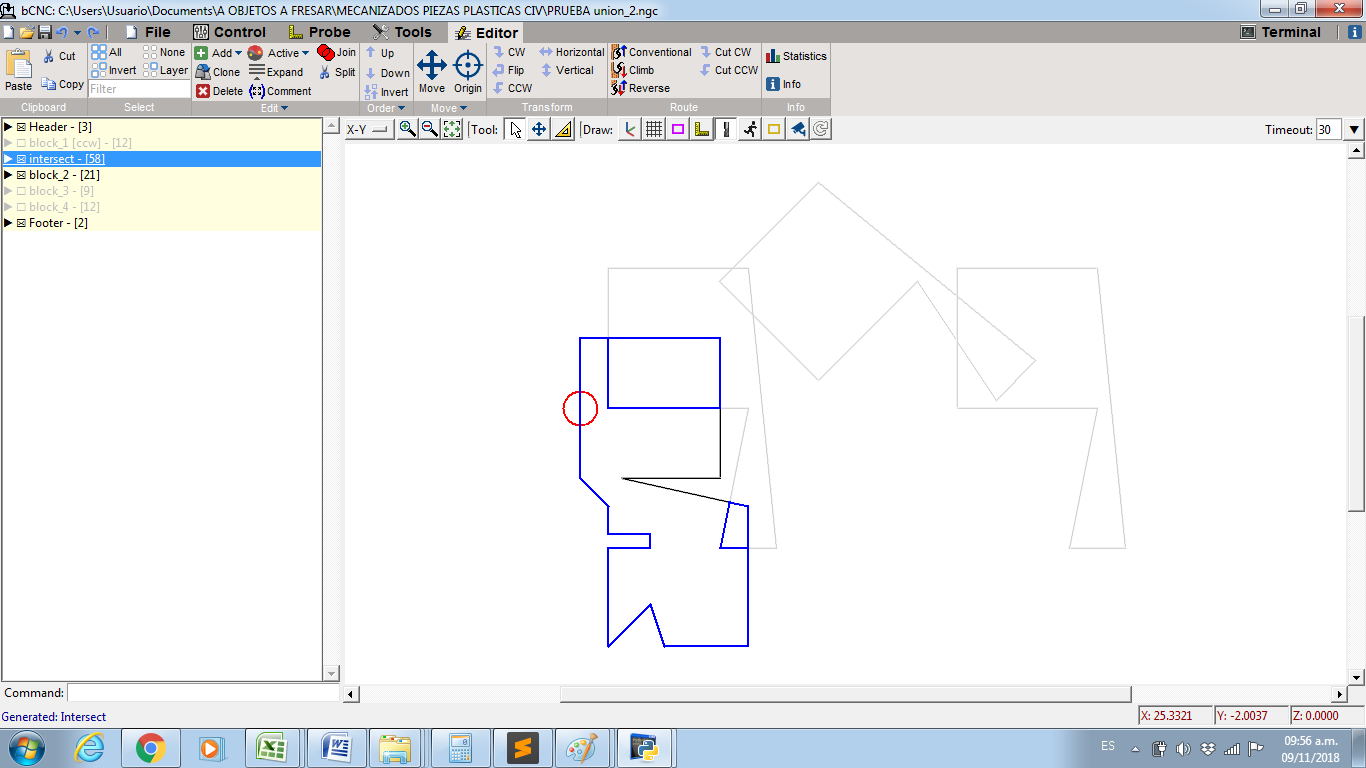This screenshot has height=768, width=1366.
Task: Disable the block_2 checkbox
Action: pos(21,175)
